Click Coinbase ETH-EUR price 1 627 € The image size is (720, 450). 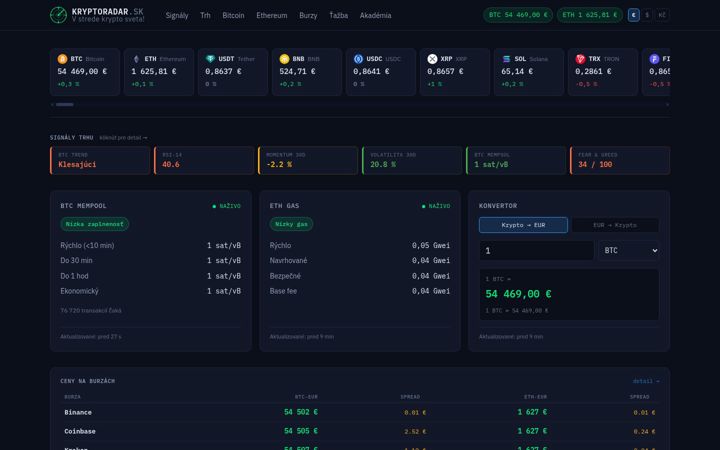point(532,431)
